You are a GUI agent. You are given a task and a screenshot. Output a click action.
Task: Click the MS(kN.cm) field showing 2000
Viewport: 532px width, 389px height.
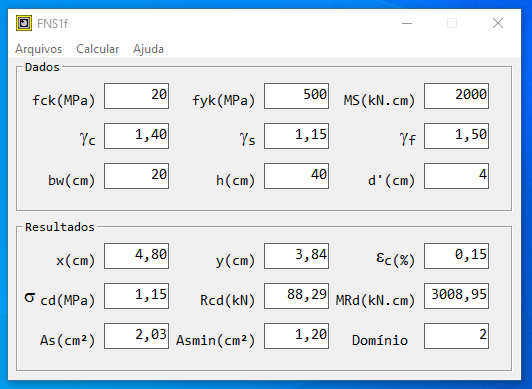(x=456, y=96)
